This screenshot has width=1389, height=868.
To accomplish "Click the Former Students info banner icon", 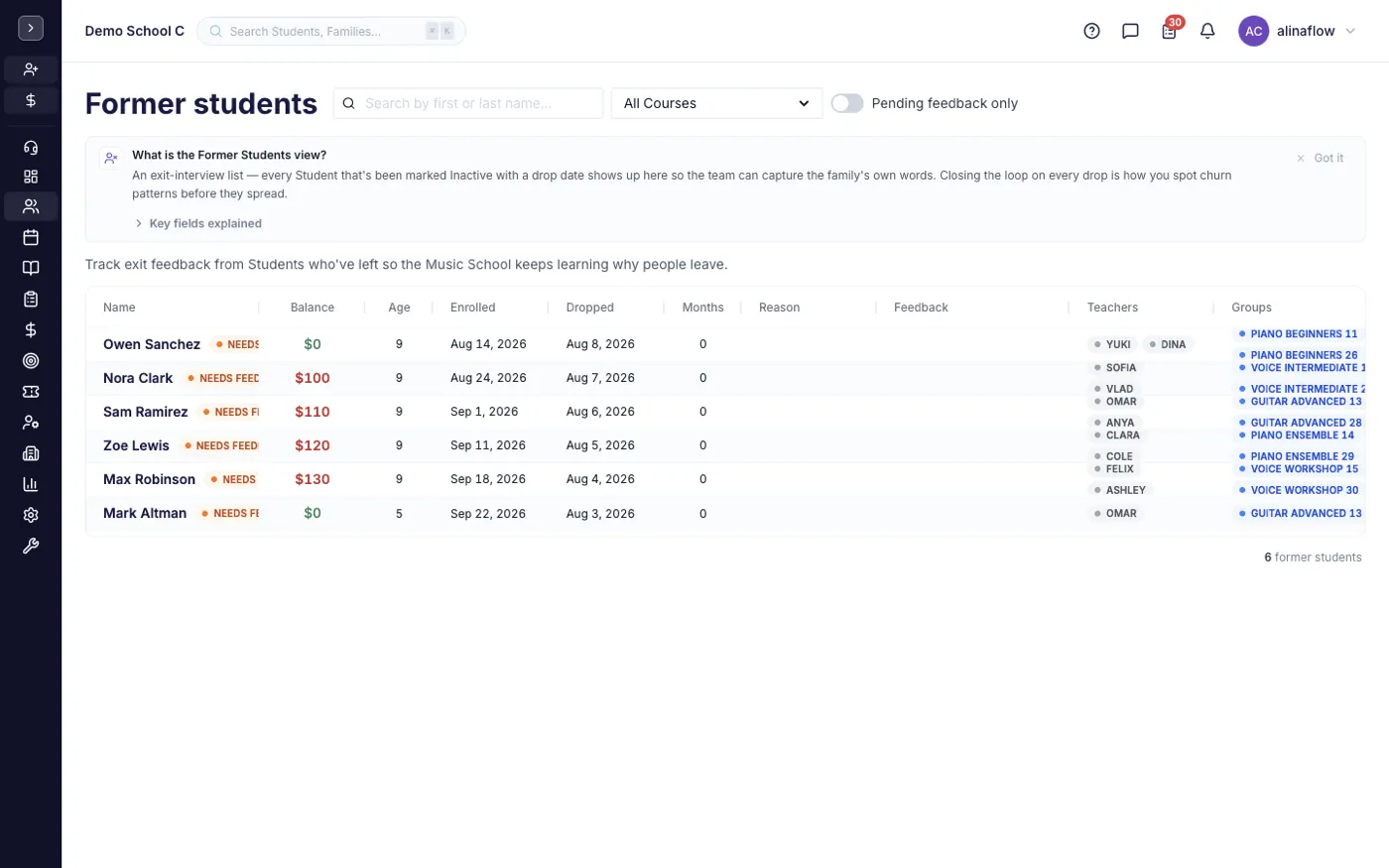I will 111,158.
